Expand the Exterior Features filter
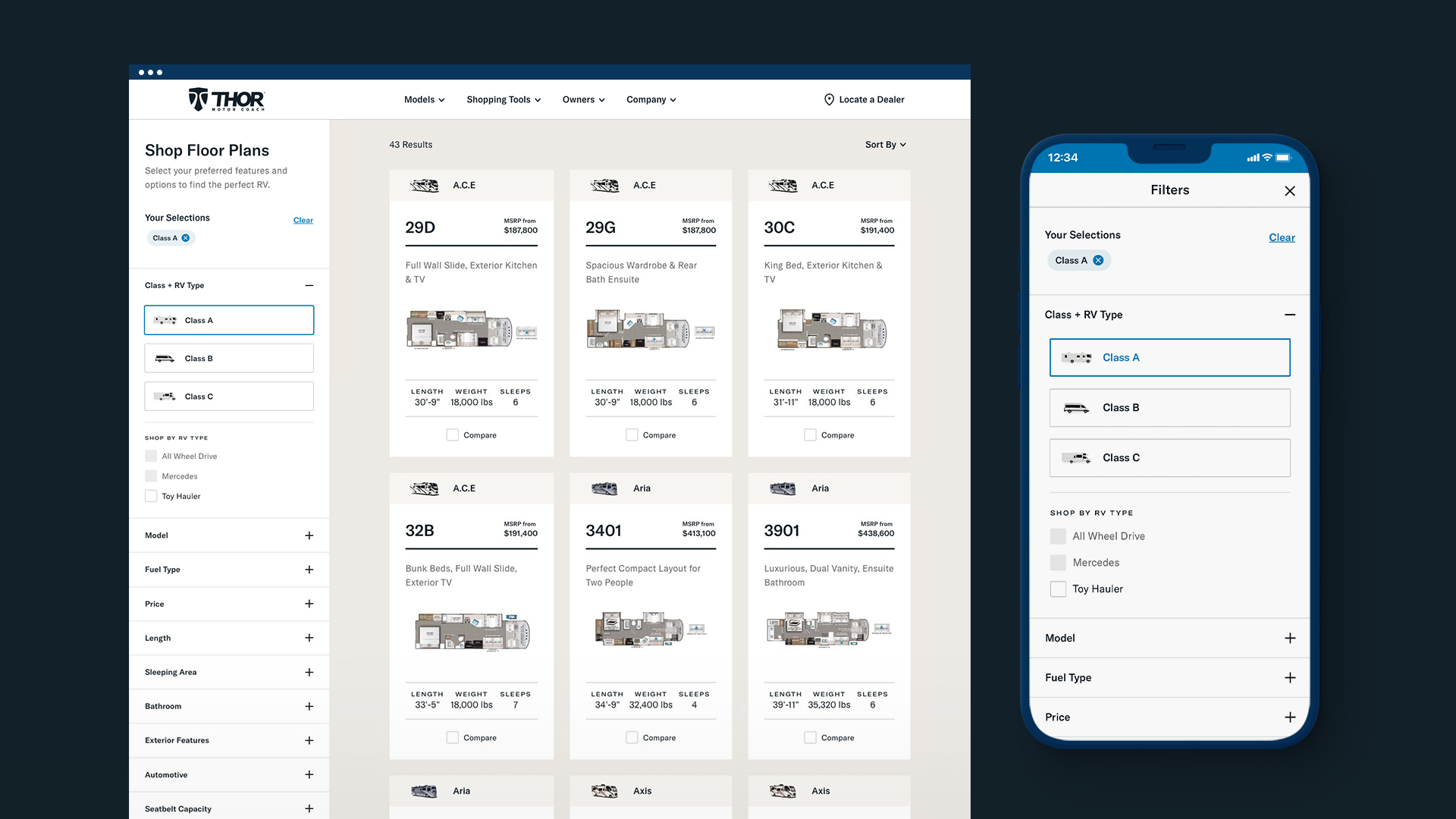Viewport: 1456px width, 819px height. coord(309,740)
